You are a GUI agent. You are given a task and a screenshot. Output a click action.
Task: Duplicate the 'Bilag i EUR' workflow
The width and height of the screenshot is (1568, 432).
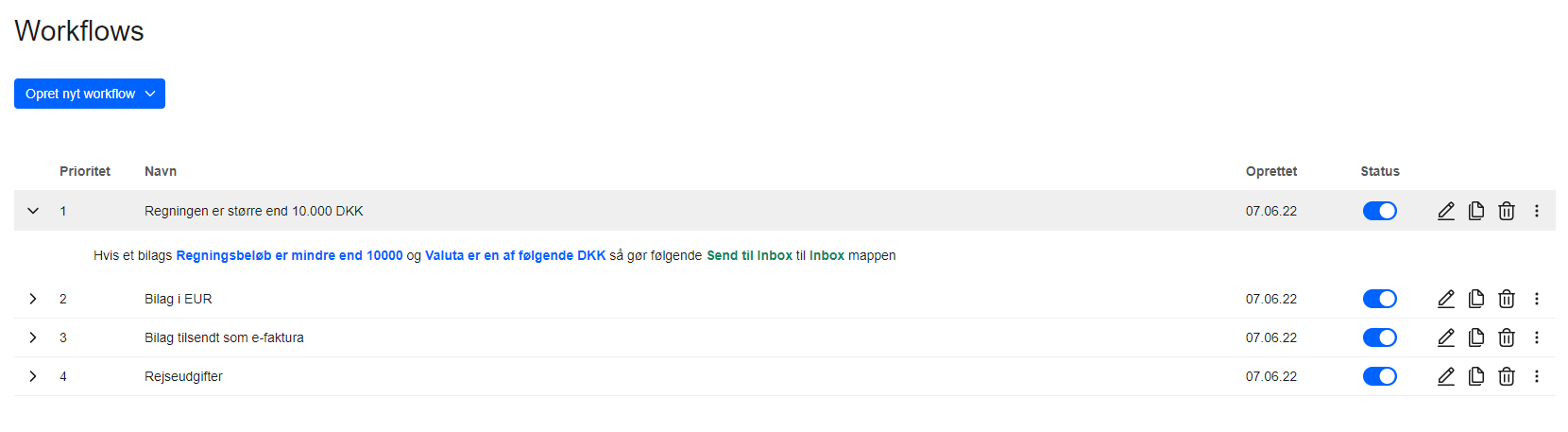1476,299
